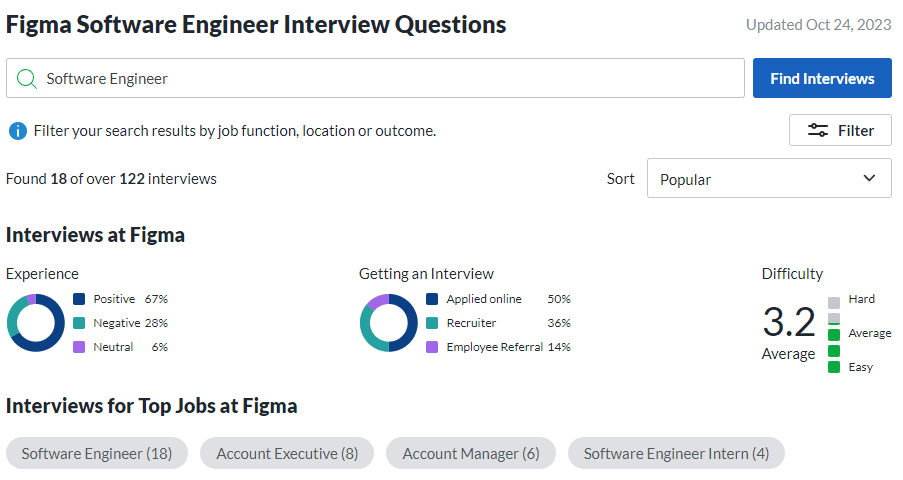
Task: Click the Neutral 6% label
Action: tap(131, 347)
